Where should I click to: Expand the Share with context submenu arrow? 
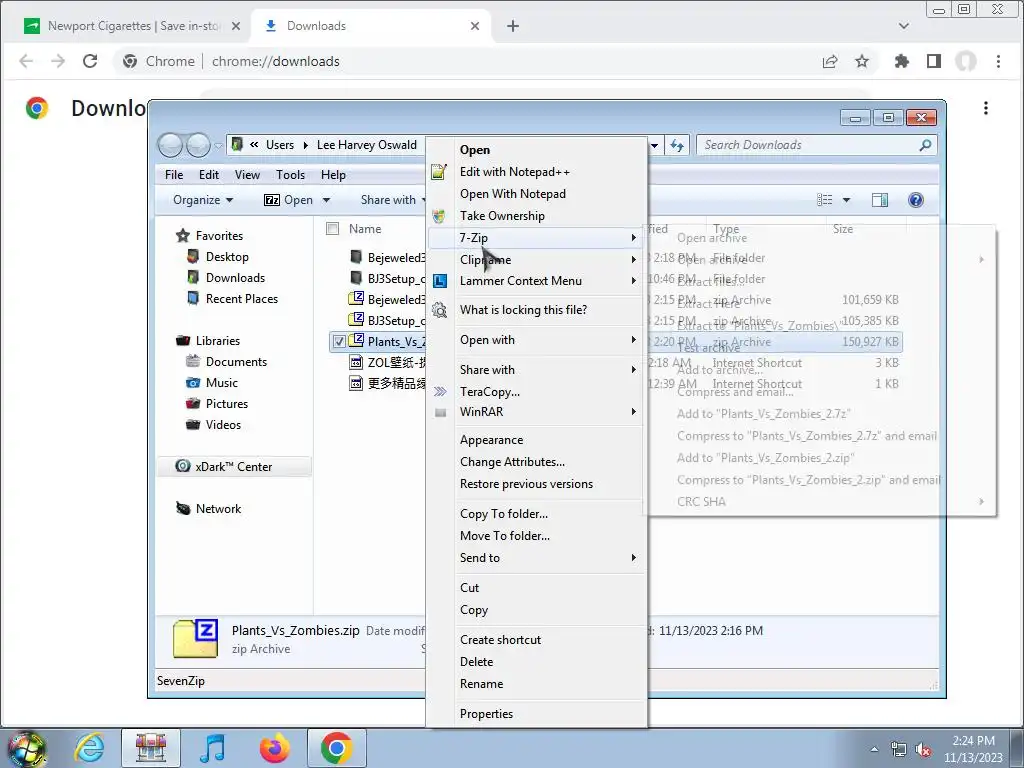point(633,370)
